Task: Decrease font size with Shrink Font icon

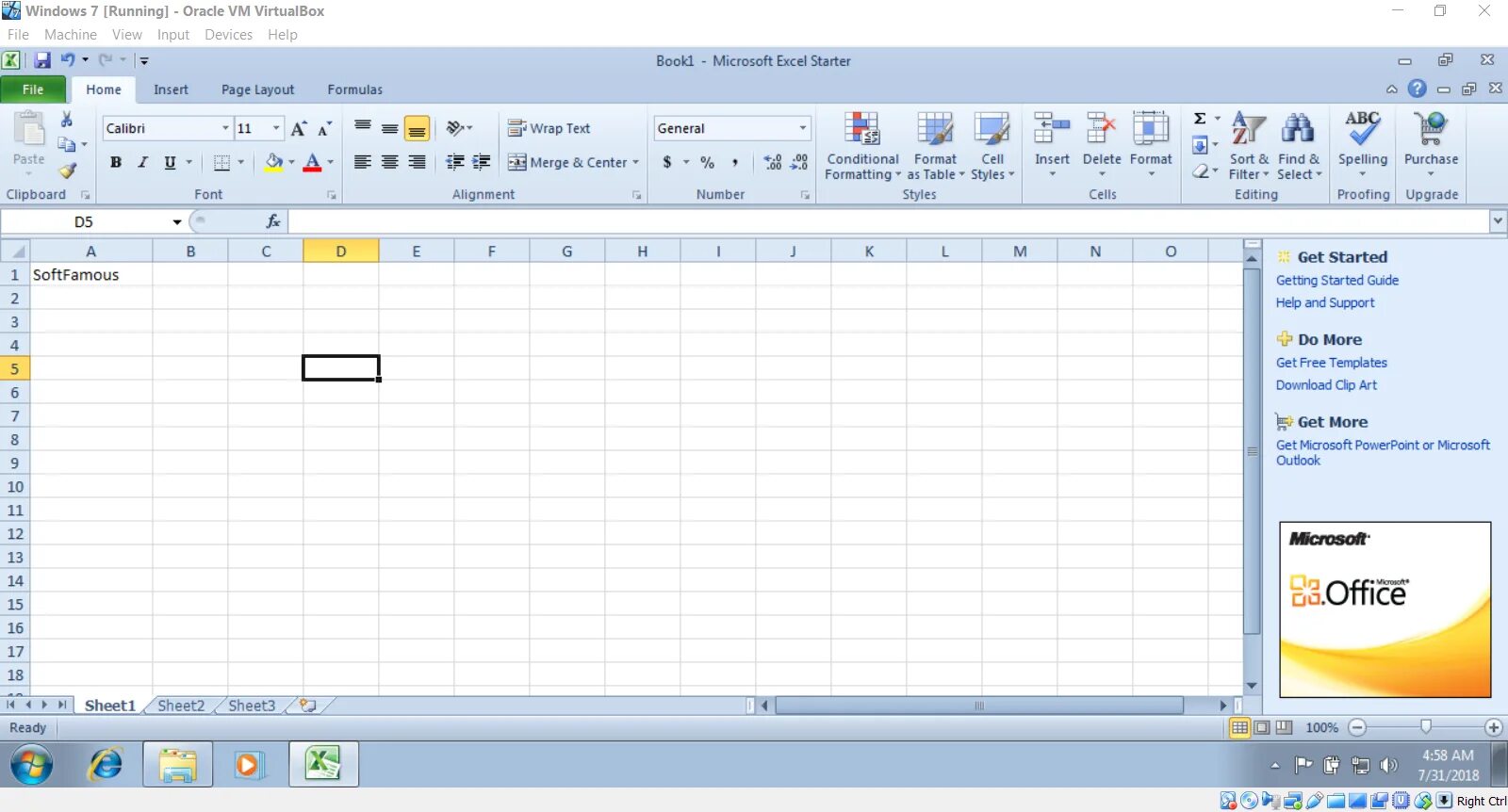Action: point(324,128)
